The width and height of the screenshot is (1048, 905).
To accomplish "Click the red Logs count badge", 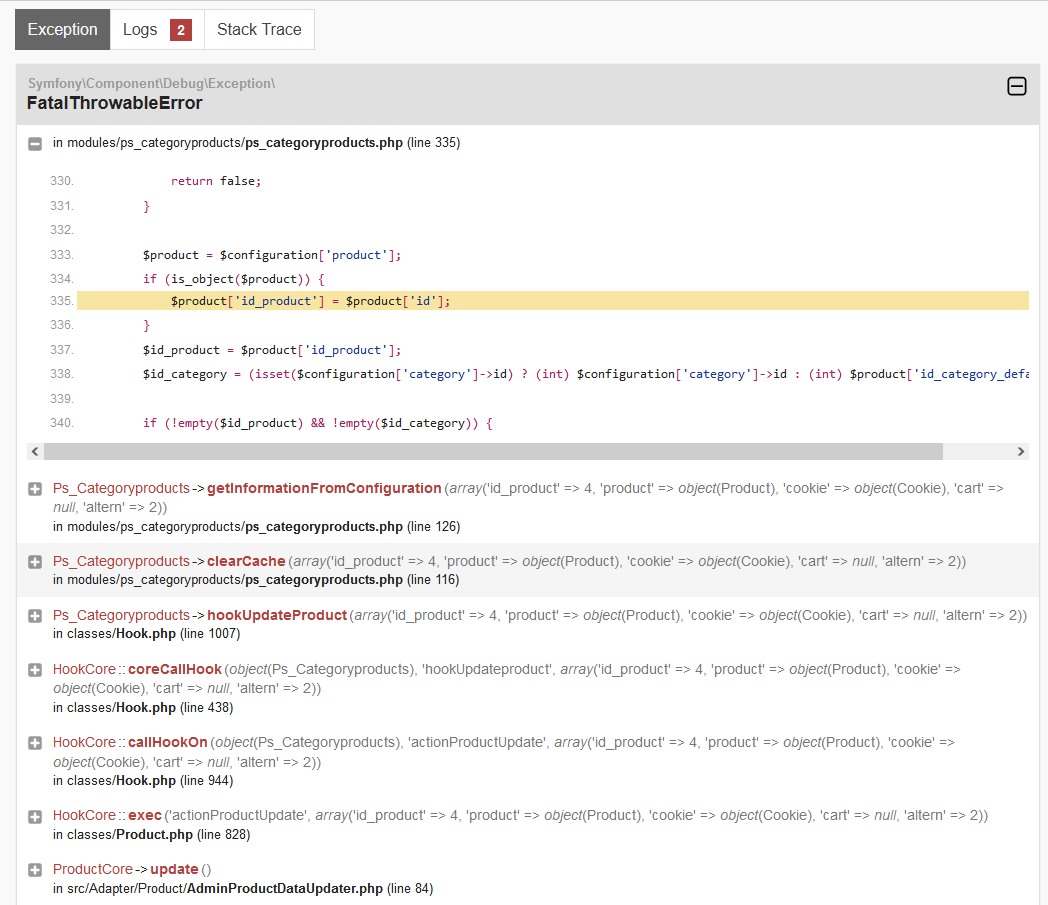I will tap(180, 30).
